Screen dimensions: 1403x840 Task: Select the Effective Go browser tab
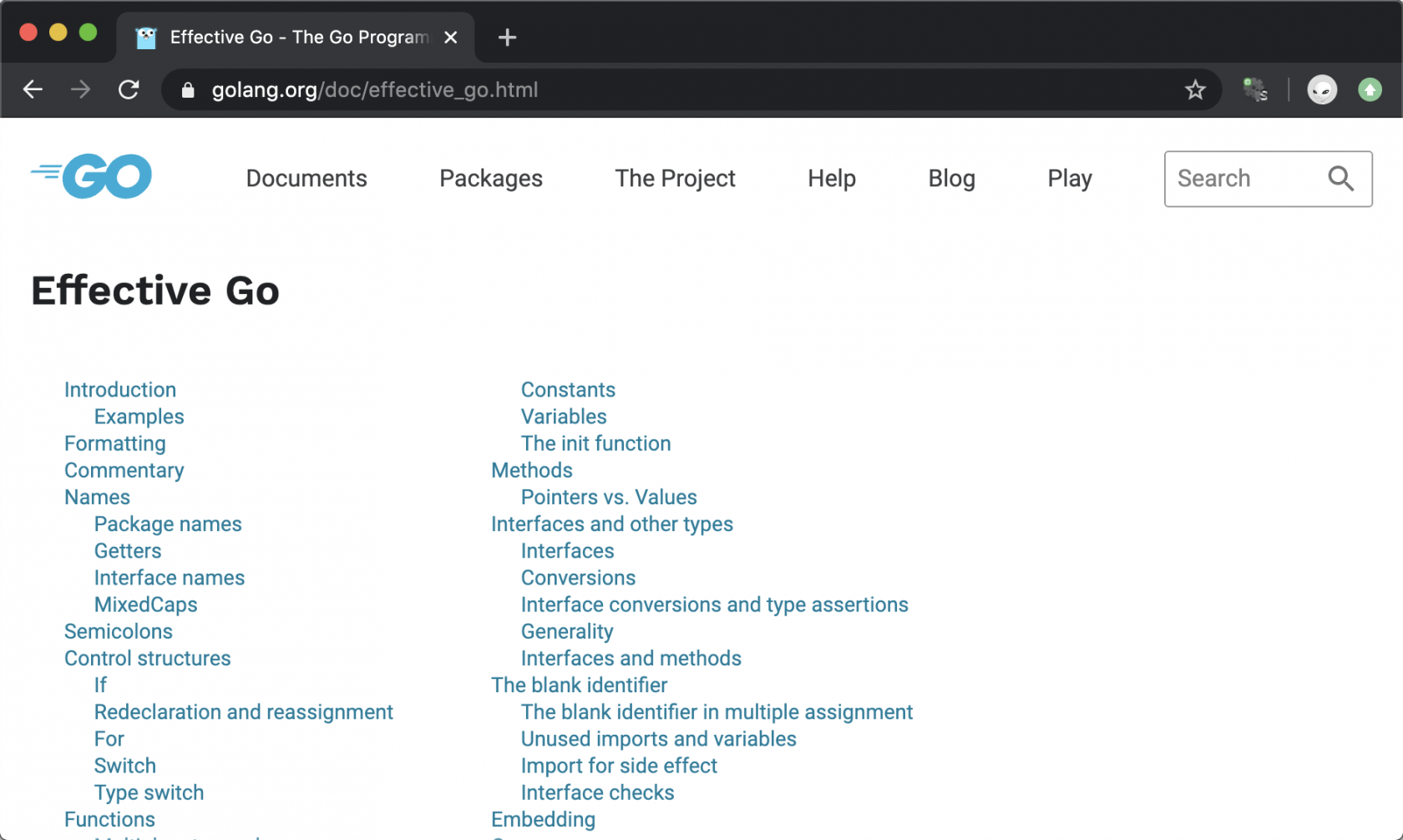click(x=296, y=38)
